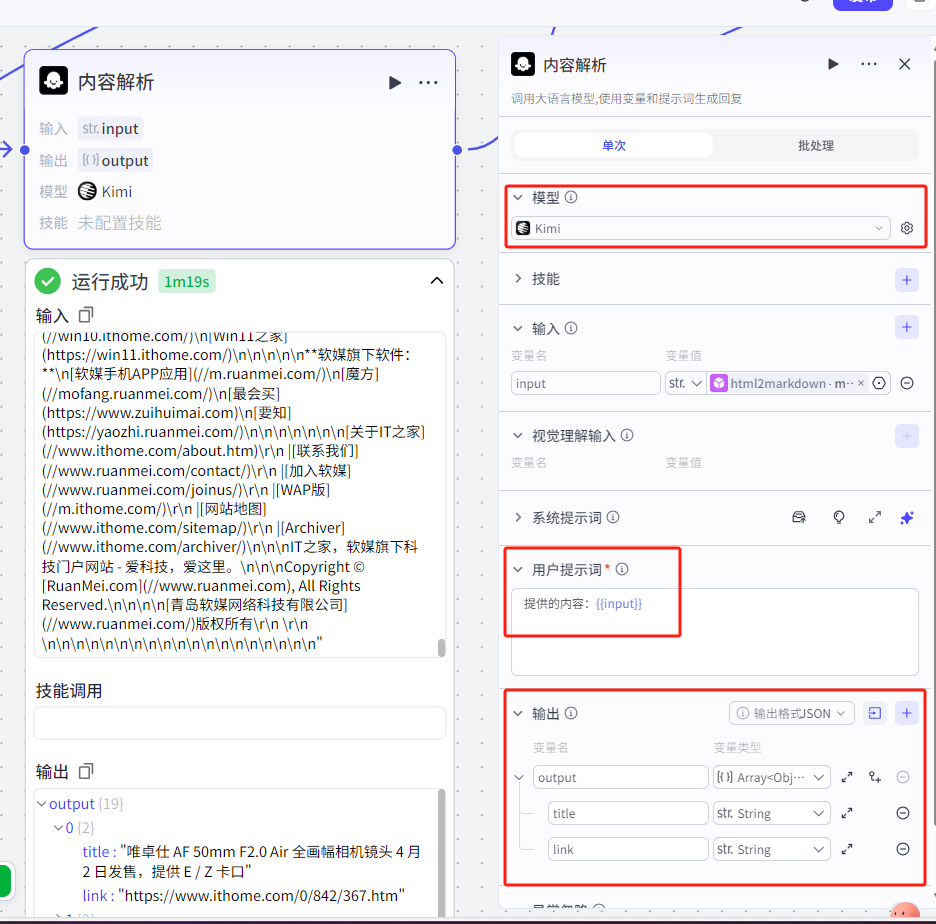Copy the run 输出 content

click(86, 771)
